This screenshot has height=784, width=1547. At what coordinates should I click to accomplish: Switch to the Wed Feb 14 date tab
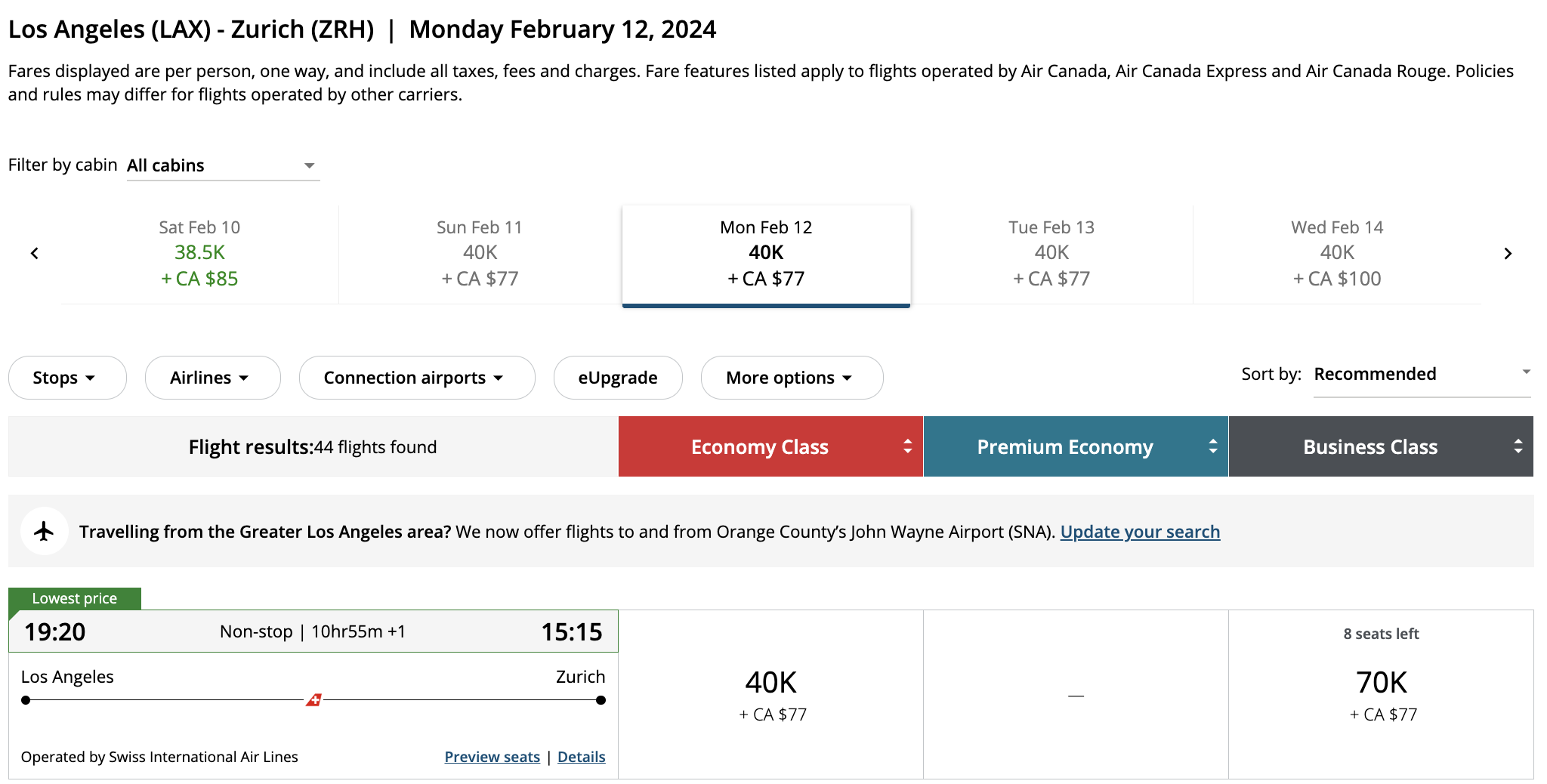pos(1336,254)
